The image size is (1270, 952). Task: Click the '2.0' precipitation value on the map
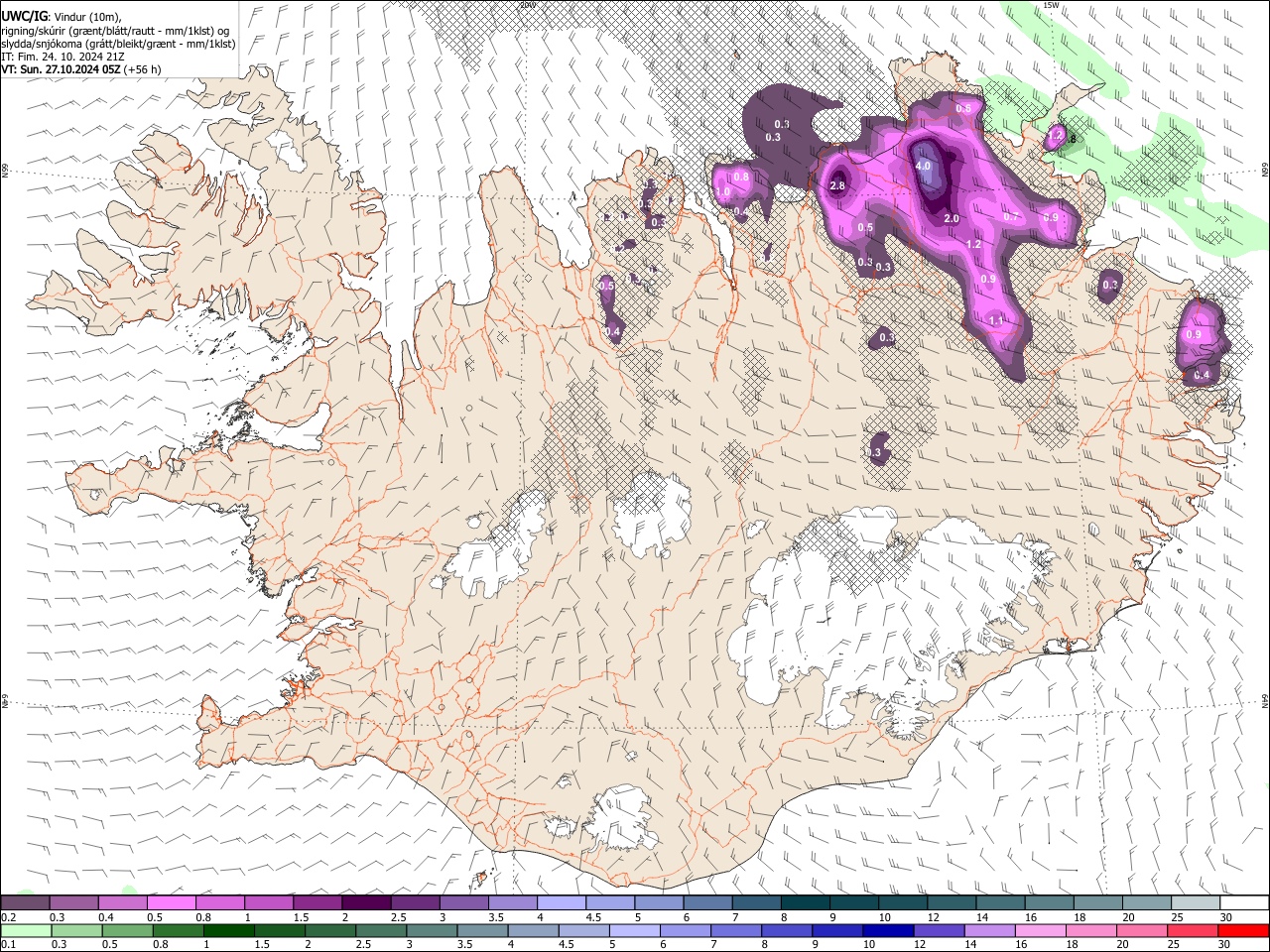[952, 218]
